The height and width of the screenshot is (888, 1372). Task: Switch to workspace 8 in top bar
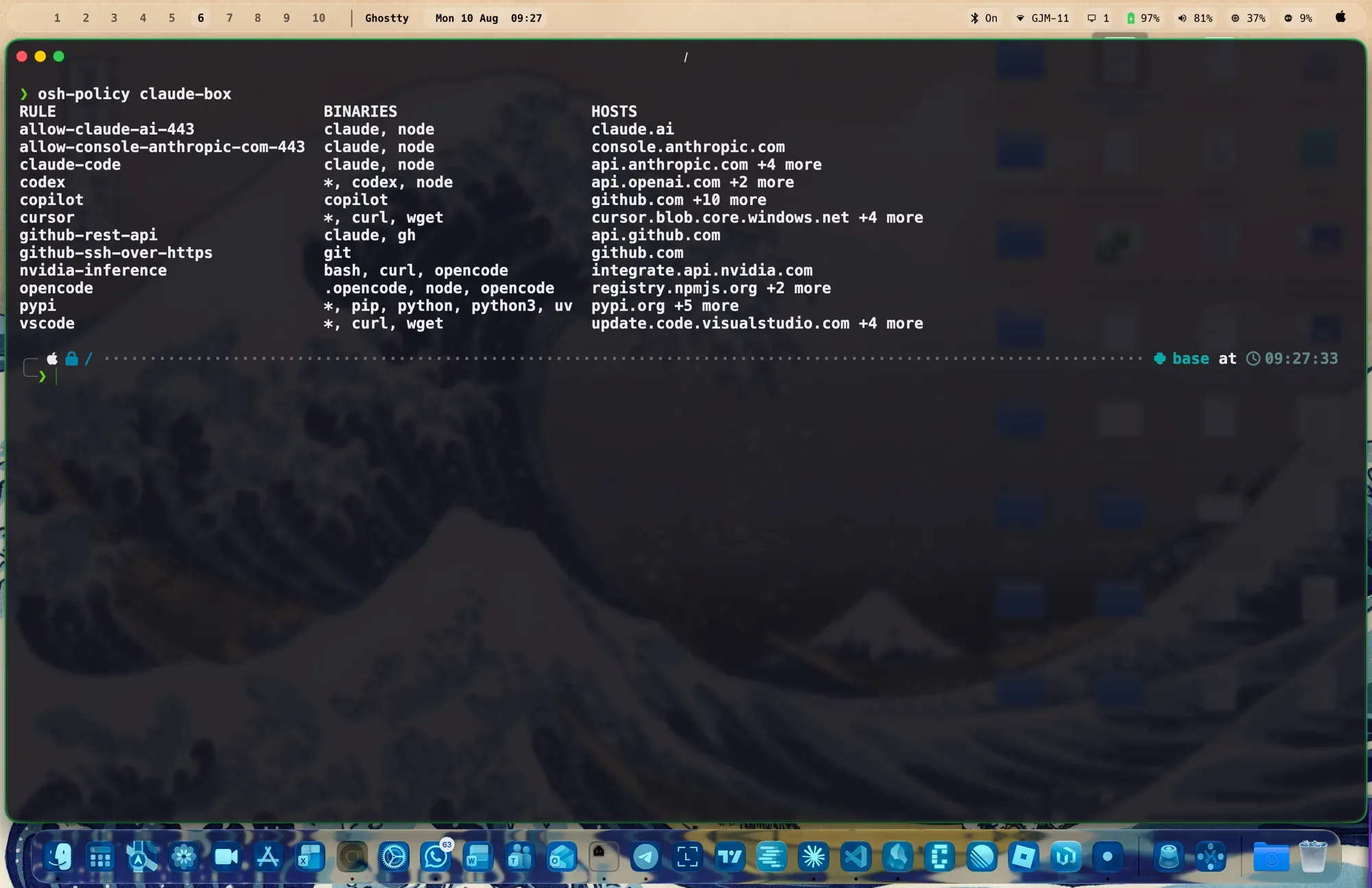[257, 18]
